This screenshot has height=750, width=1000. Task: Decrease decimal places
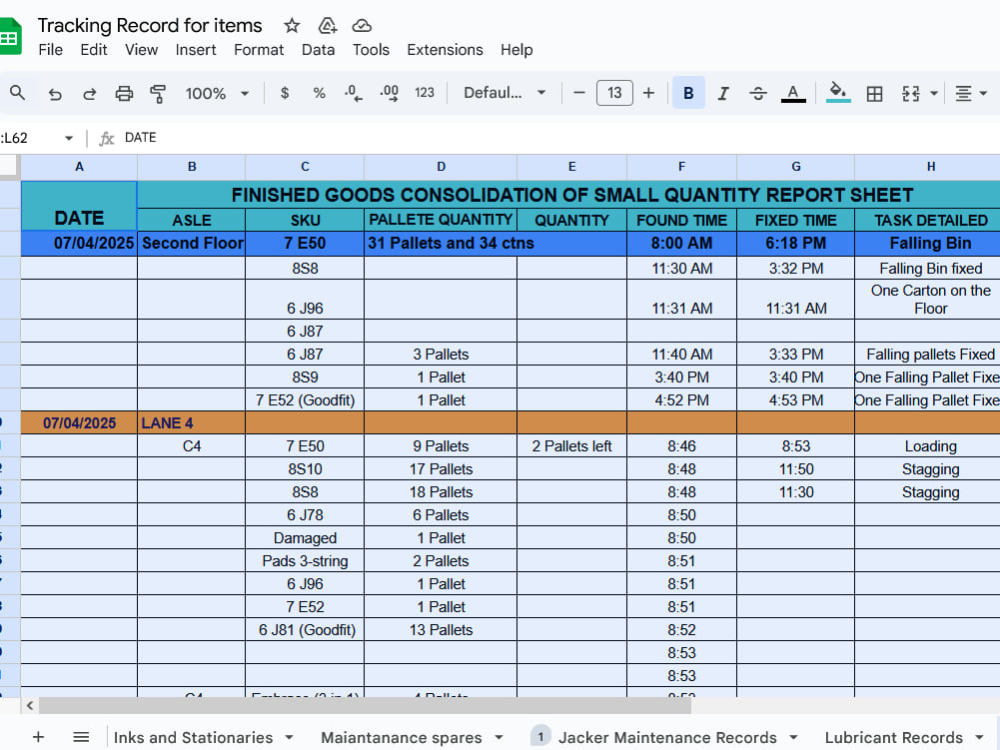click(353, 93)
